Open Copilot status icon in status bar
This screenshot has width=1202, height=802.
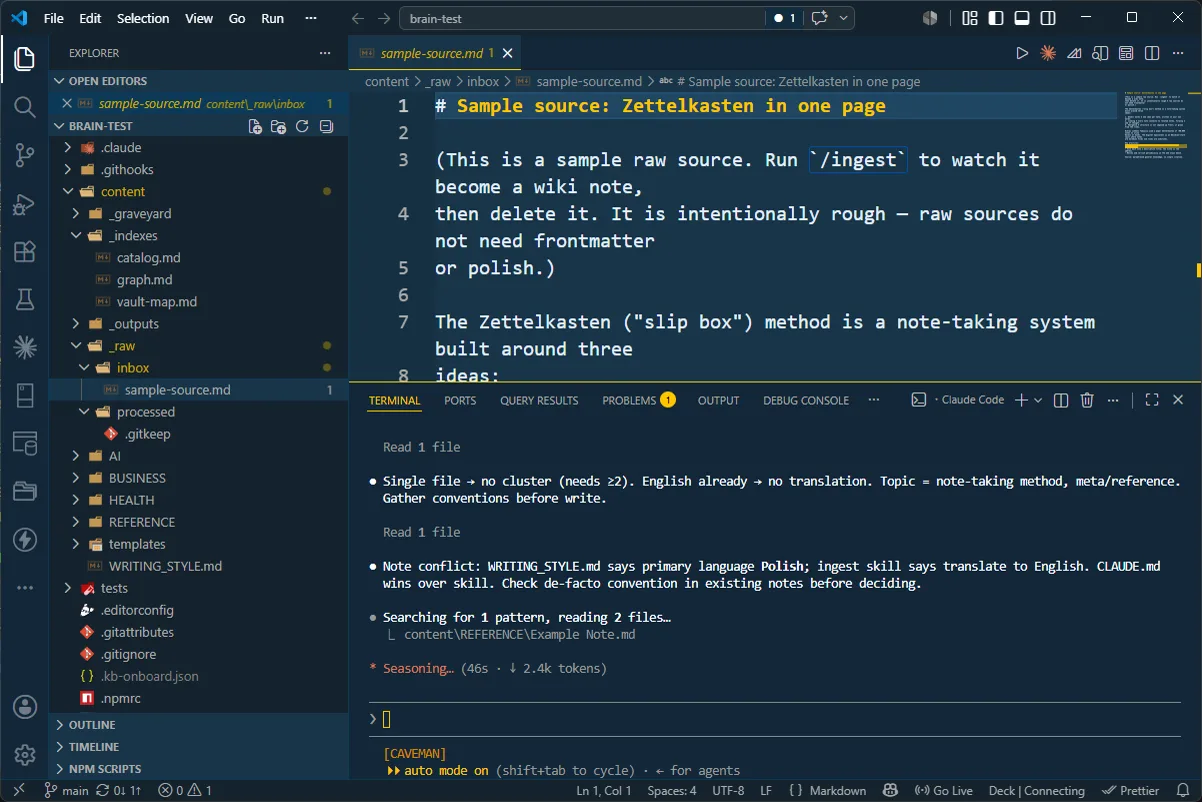(890, 790)
